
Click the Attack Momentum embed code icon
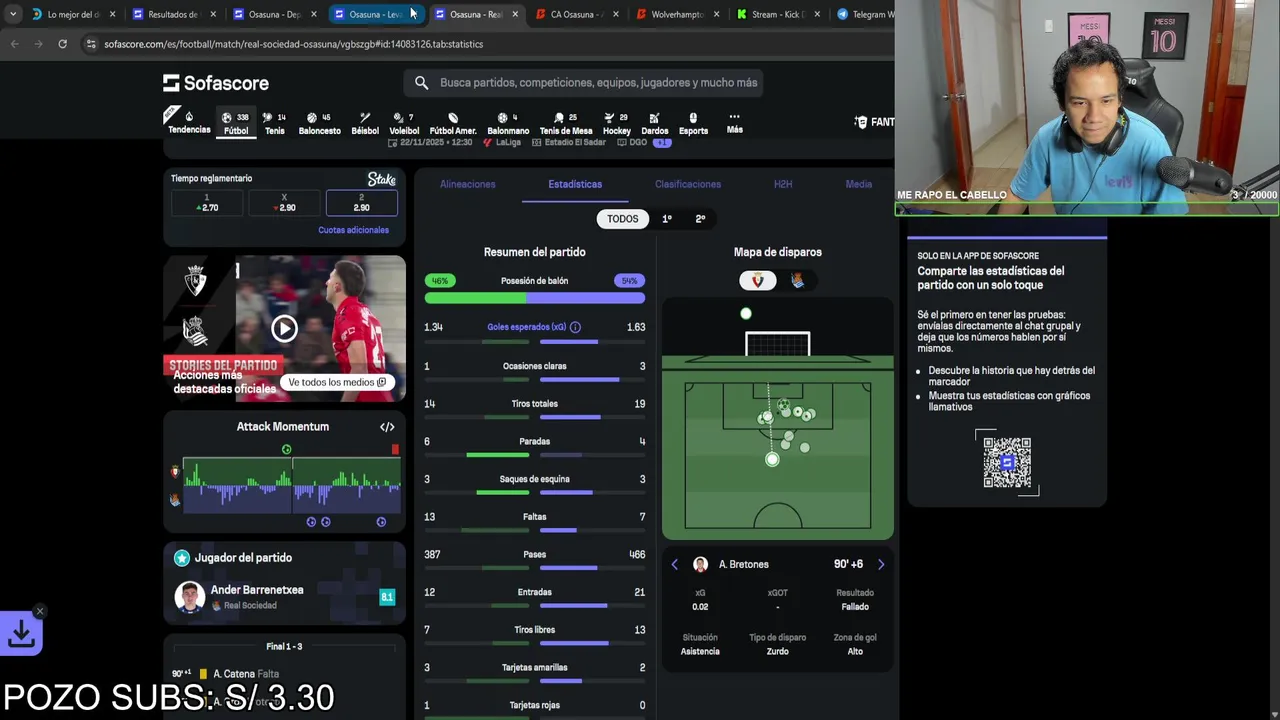tap(387, 427)
